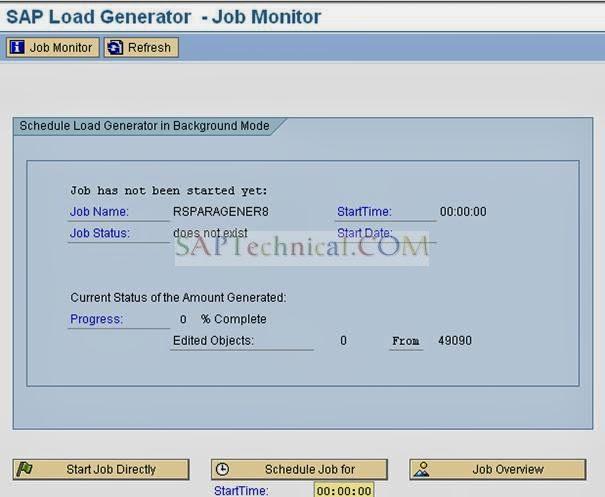Click the Progress: label
Image resolution: width=605 pixels, height=497 pixels.
pos(96,319)
